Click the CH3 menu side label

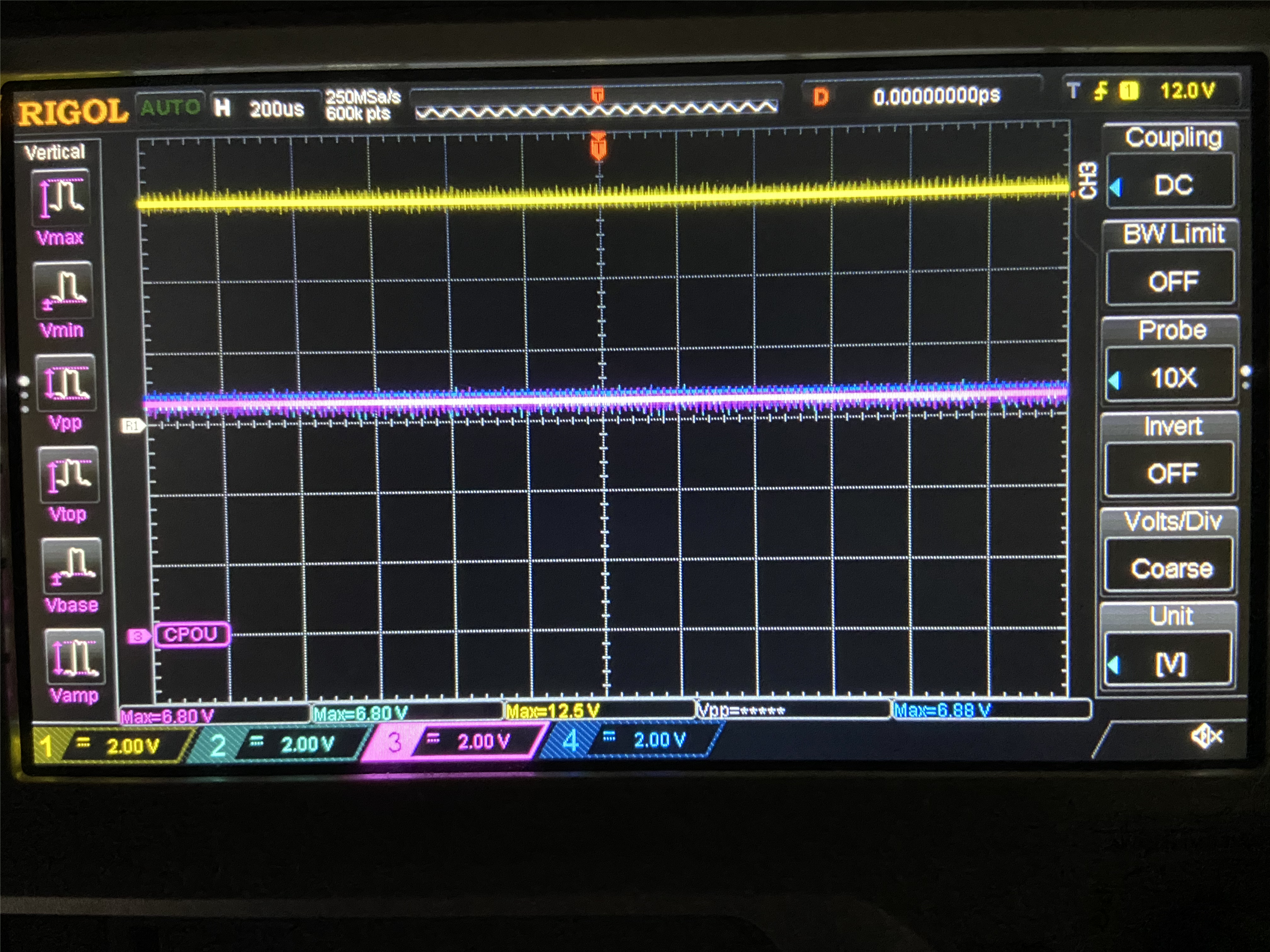point(1087,180)
